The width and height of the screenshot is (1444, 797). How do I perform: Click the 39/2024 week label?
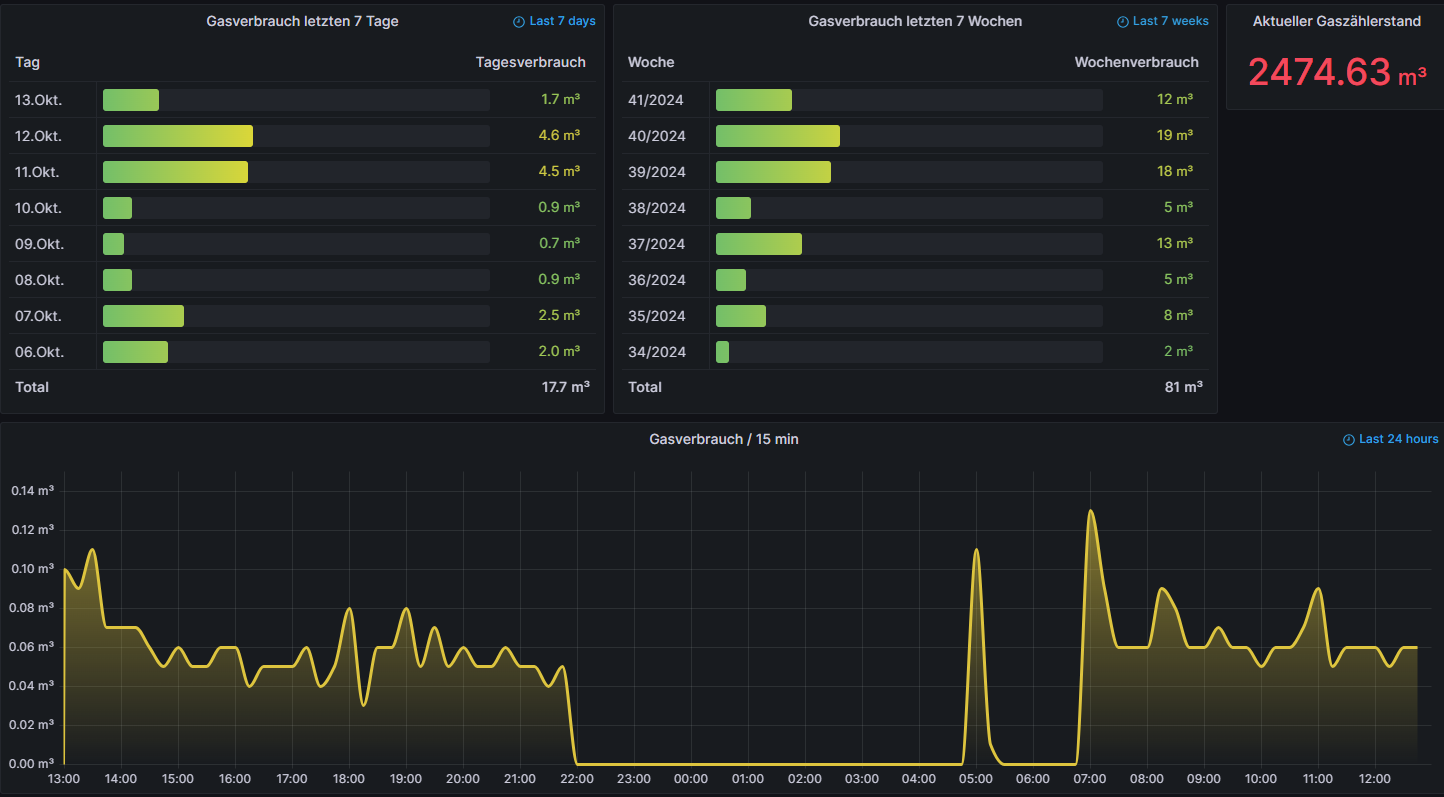(657, 172)
